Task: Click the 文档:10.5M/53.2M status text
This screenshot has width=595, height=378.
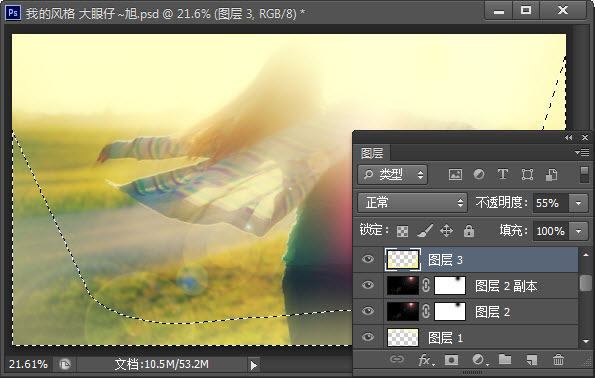Action: pos(161,364)
